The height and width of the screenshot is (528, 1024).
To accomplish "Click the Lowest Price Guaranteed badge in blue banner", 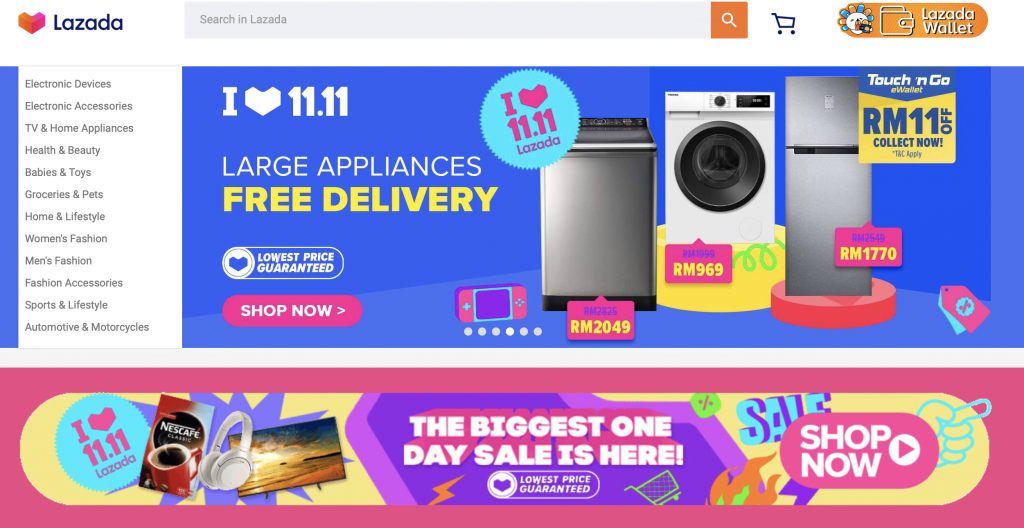I will point(283,263).
